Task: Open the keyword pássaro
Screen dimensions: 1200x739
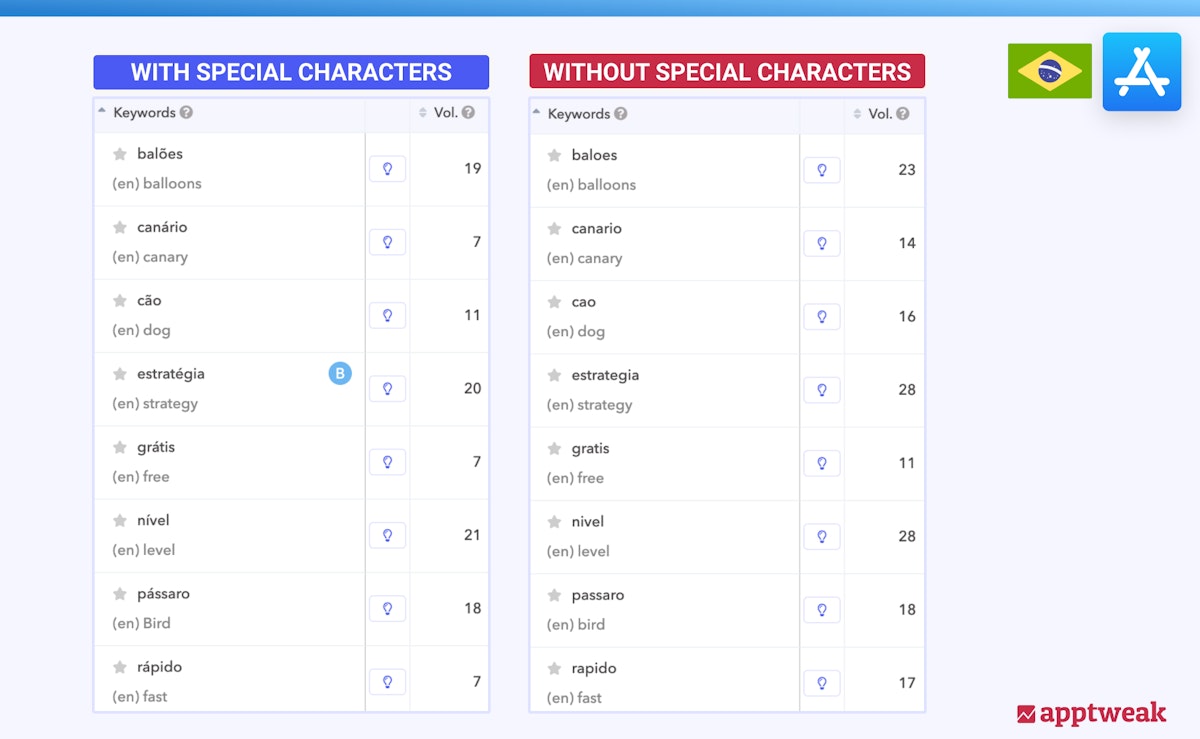Action: 163,594
